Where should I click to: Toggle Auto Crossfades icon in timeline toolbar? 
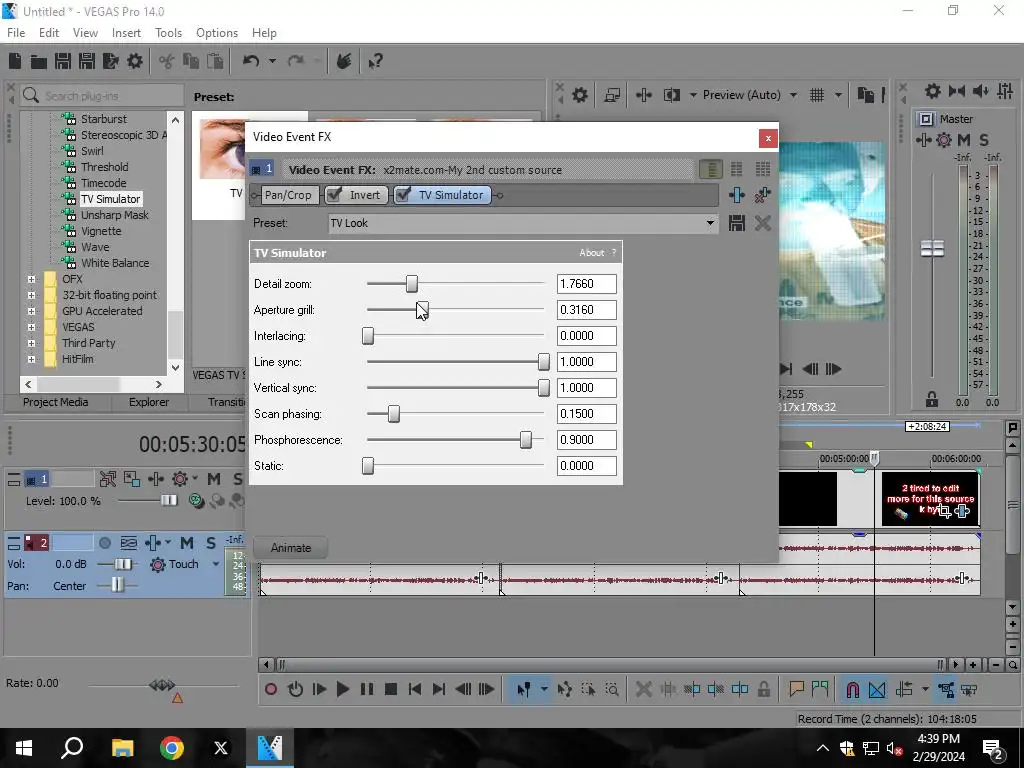point(877,689)
